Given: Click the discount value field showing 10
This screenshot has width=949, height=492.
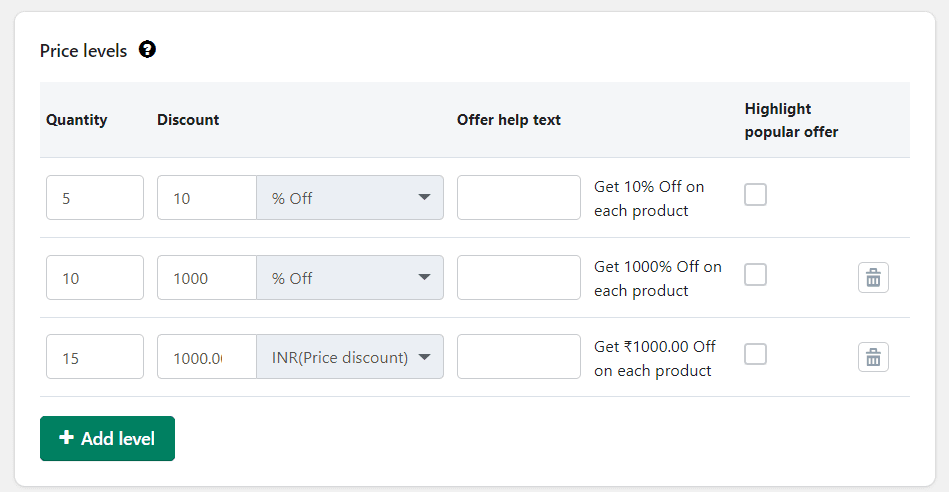Looking at the screenshot, I should (x=207, y=198).
